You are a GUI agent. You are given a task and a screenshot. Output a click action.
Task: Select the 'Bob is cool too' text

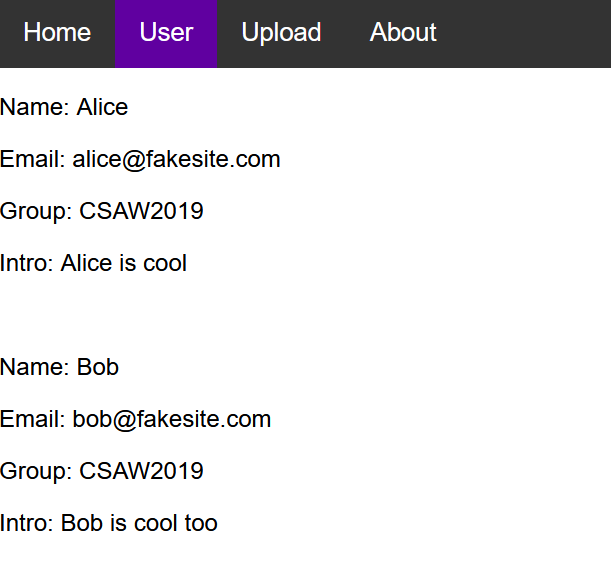[x=139, y=523]
